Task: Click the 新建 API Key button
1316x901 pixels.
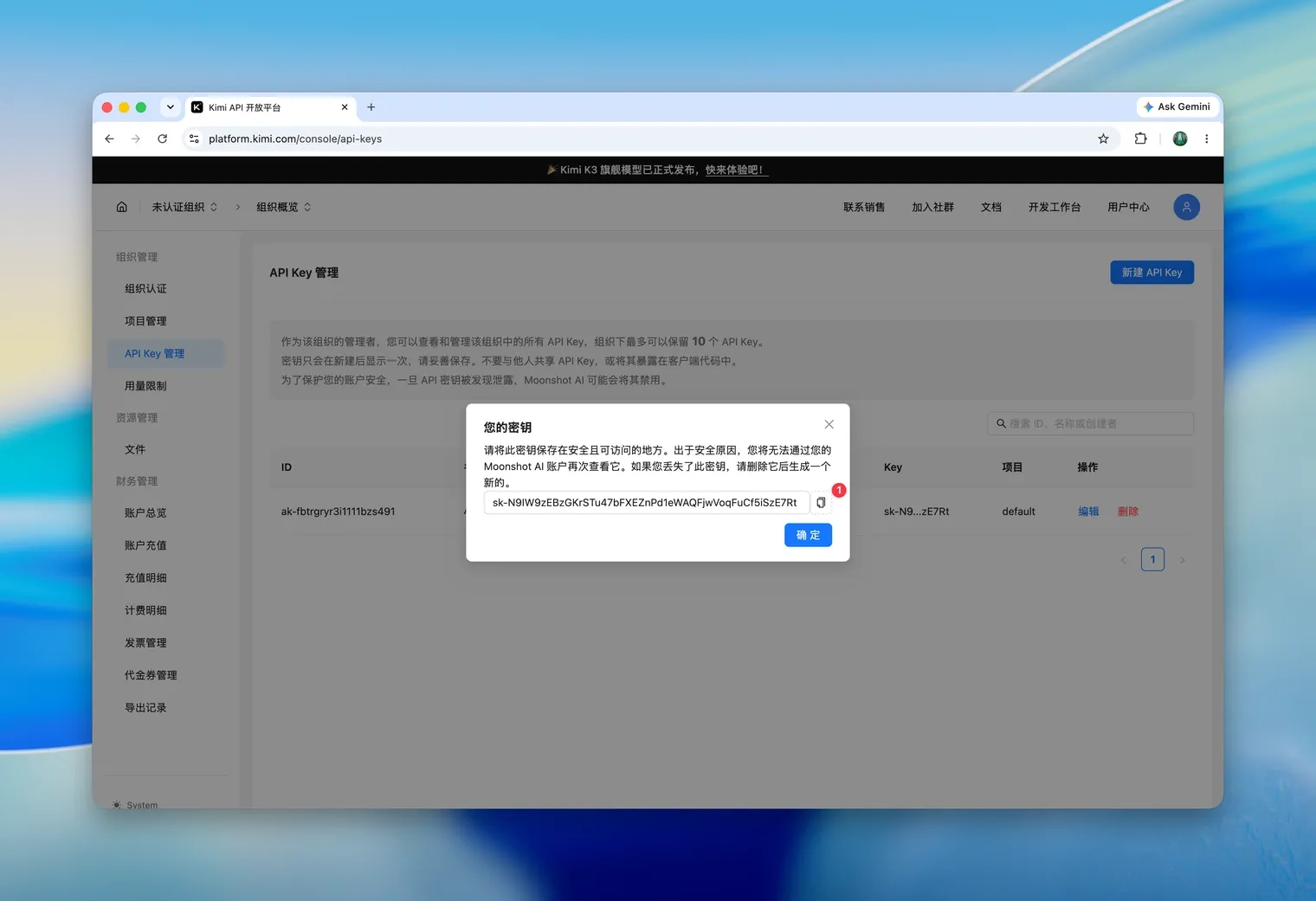Action: (1151, 273)
